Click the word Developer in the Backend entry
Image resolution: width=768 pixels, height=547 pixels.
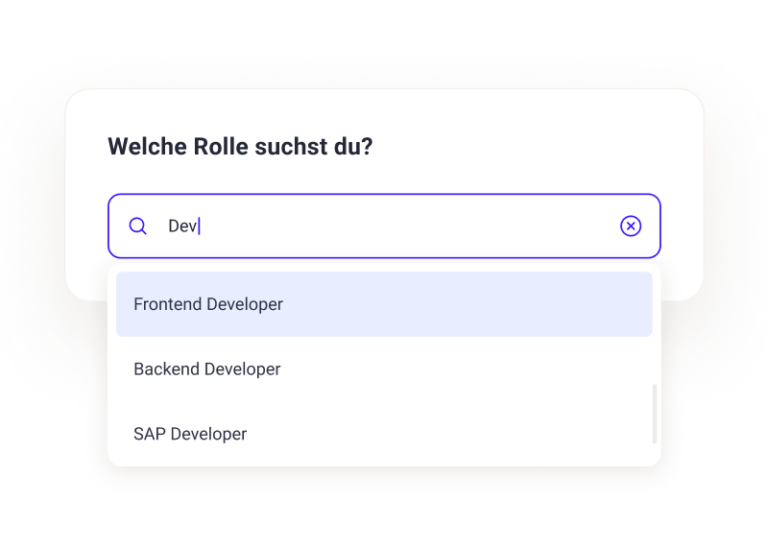point(242,370)
